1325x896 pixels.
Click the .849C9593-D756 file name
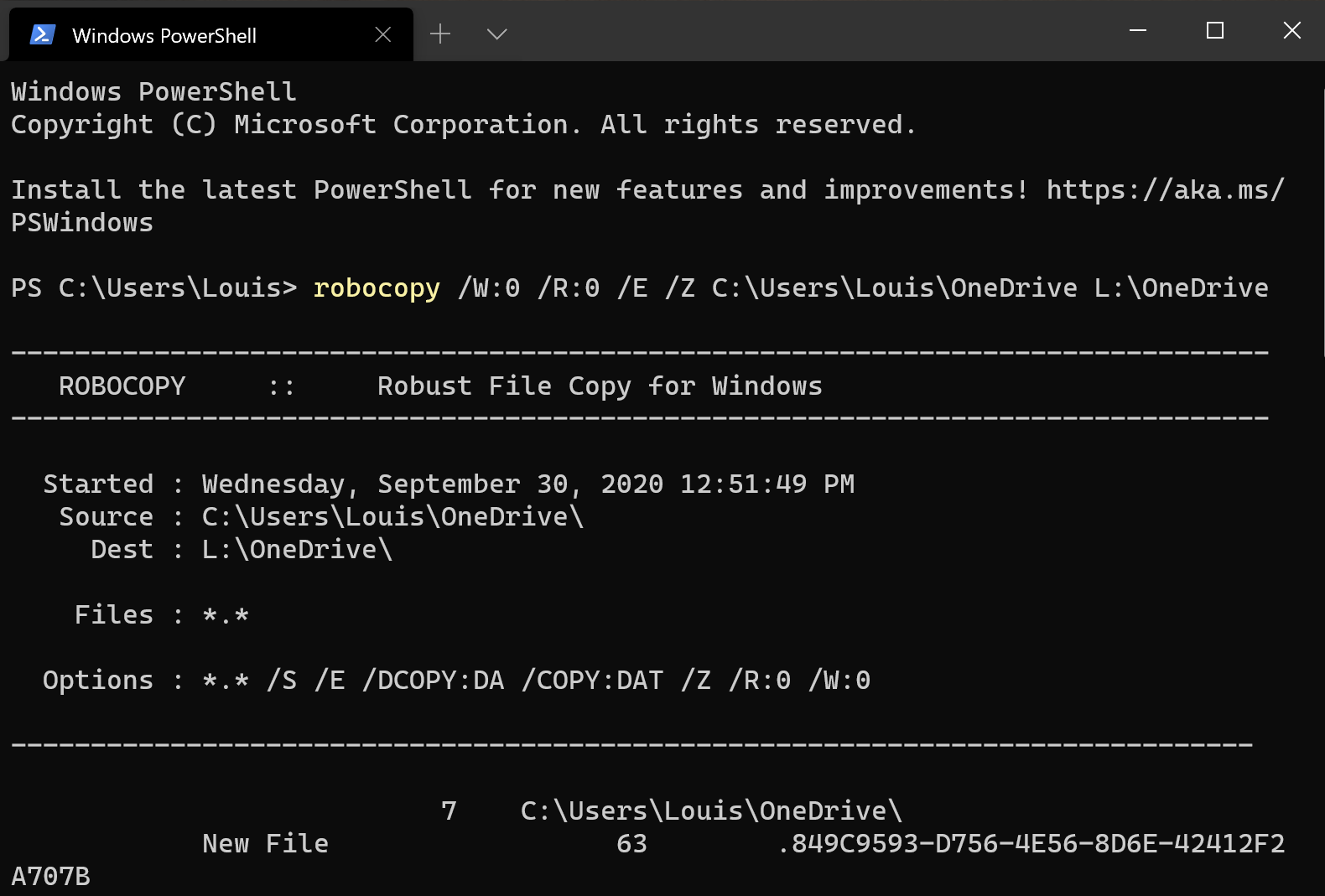pyautogui.click(x=1031, y=844)
